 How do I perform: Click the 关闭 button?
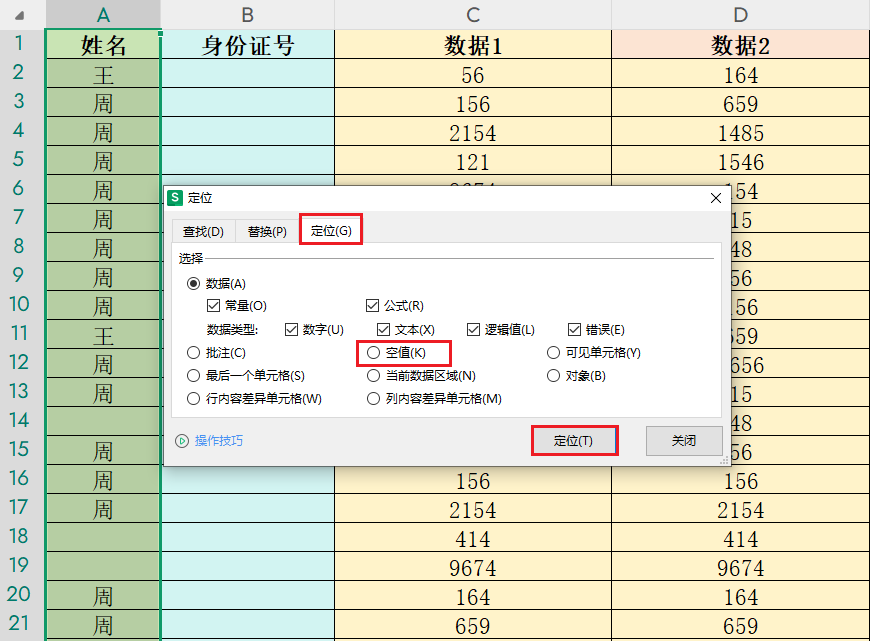pyautogui.click(x=684, y=439)
